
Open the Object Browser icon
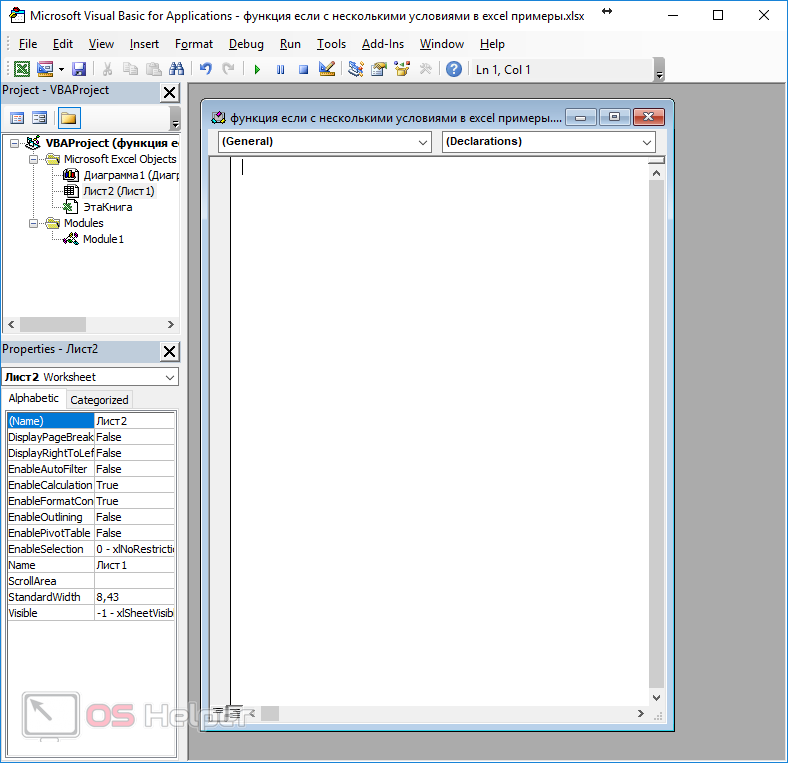click(x=402, y=69)
